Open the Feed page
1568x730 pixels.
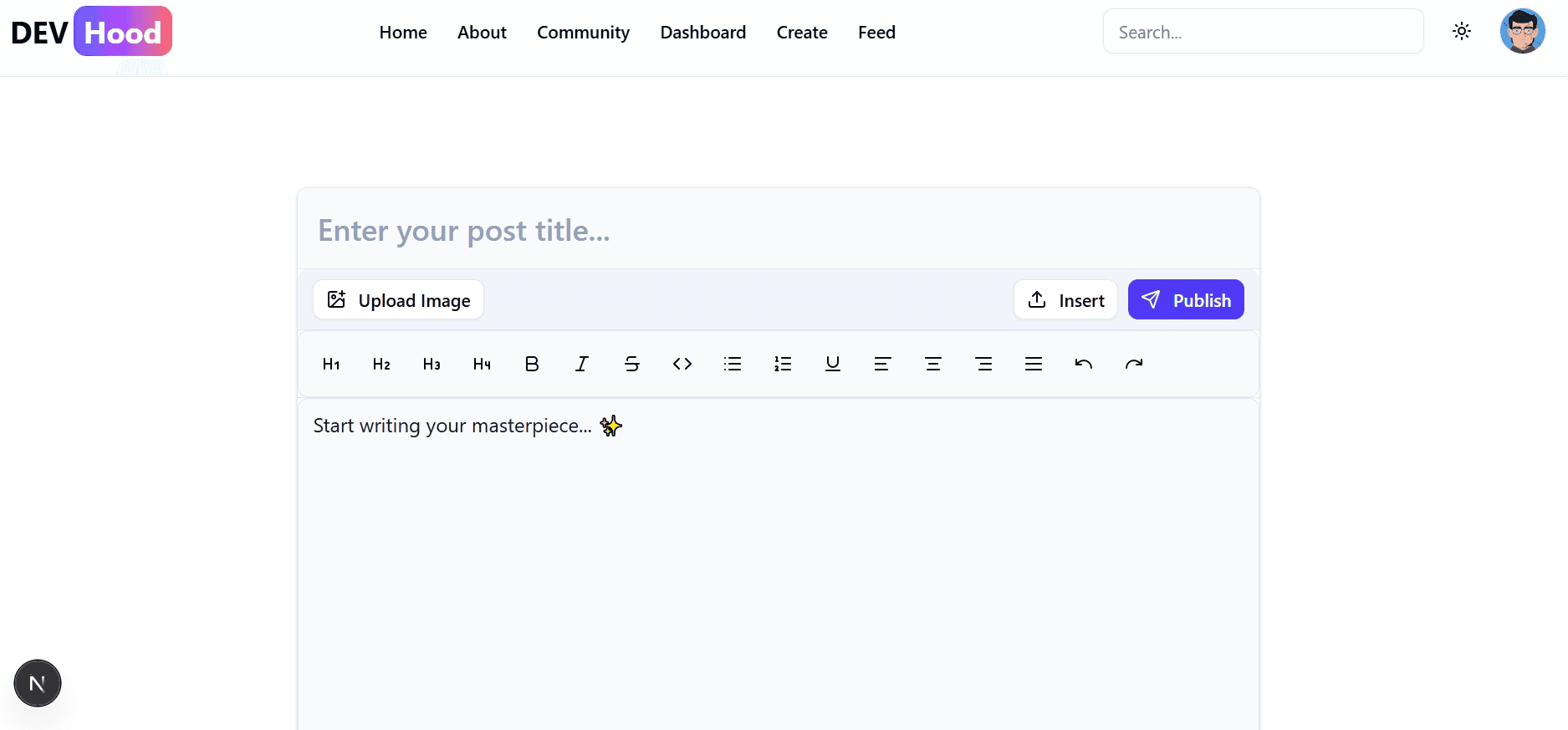[x=876, y=32]
